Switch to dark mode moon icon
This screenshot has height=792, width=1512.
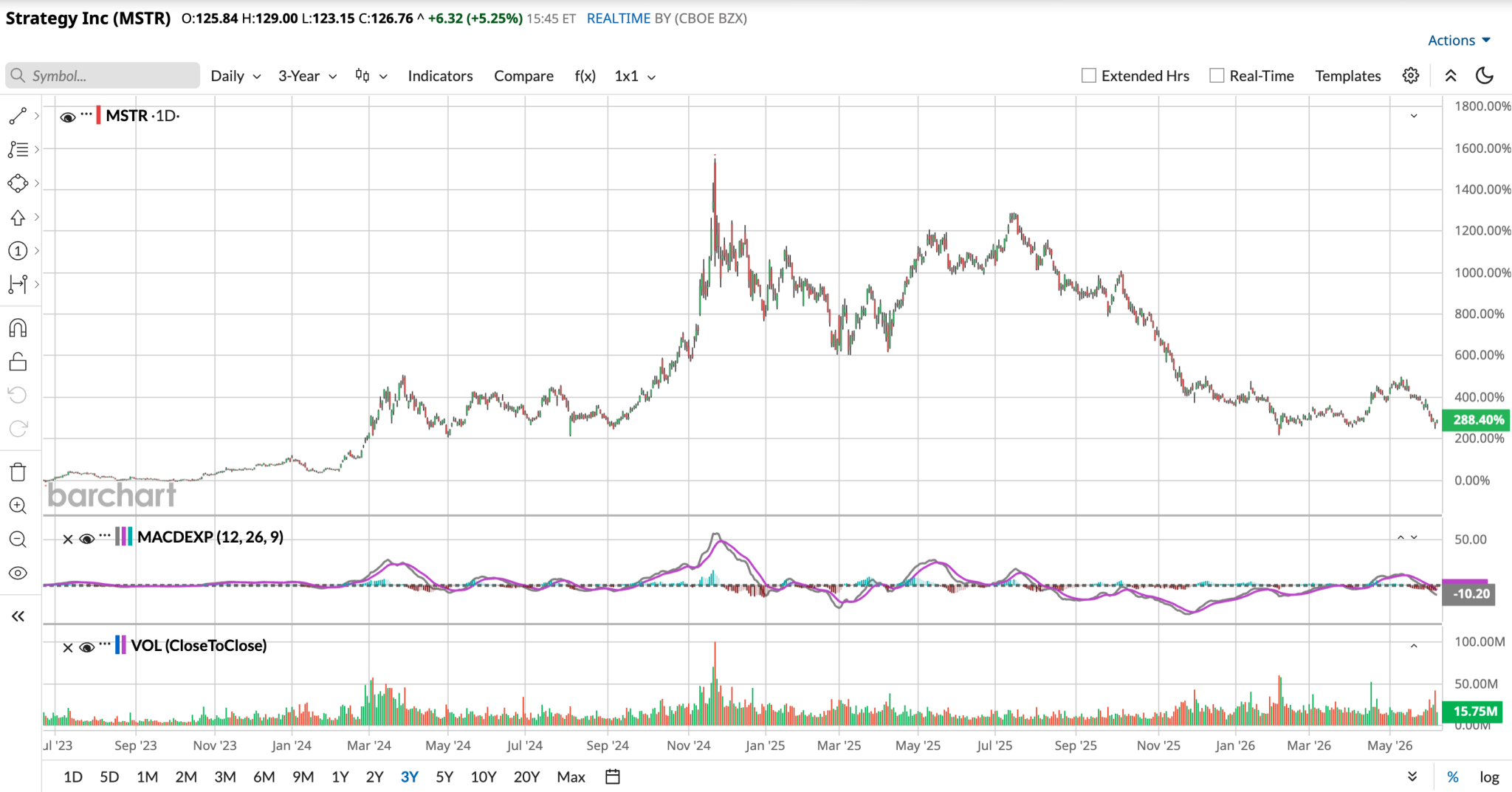click(x=1484, y=75)
